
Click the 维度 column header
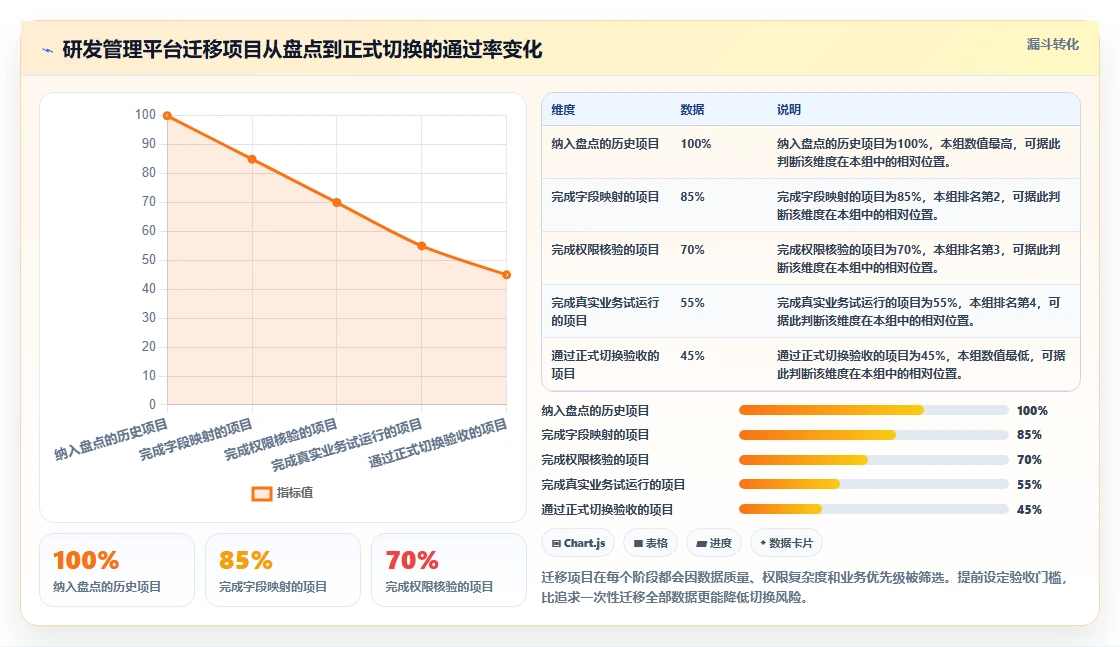tap(563, 110)
